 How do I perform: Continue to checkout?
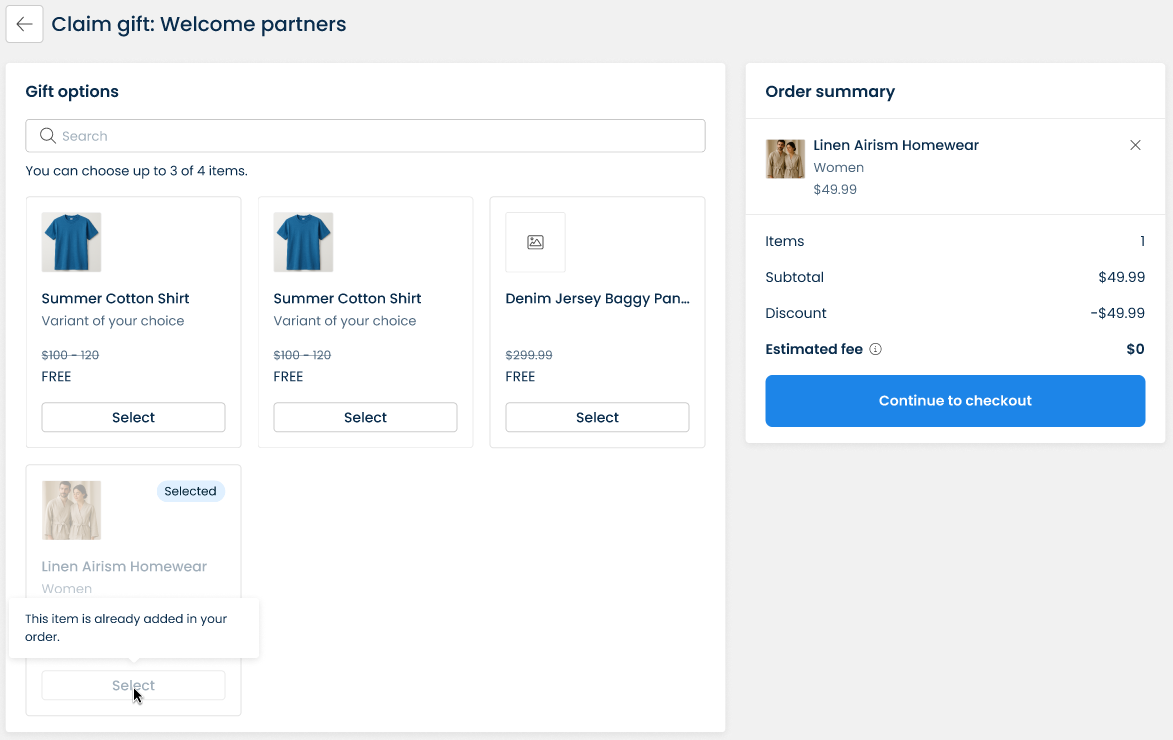(954, 401)
